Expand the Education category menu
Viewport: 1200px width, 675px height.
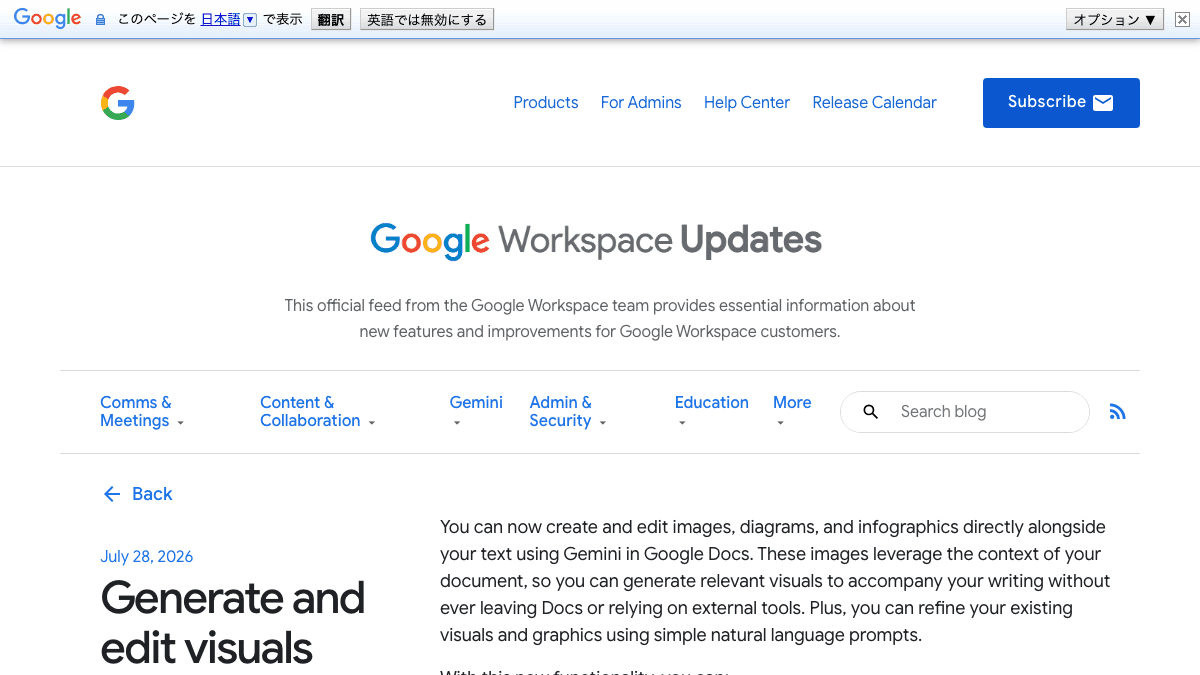point(711,411)
